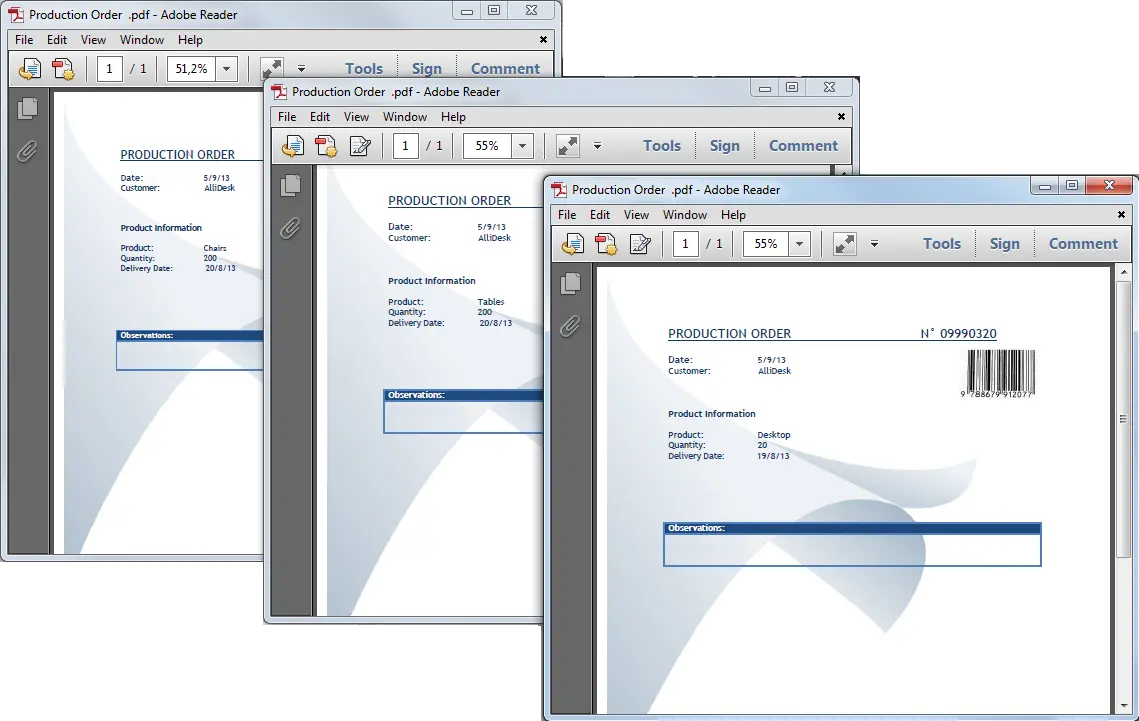Open the View menu in the back-left window

coord(93,40)
